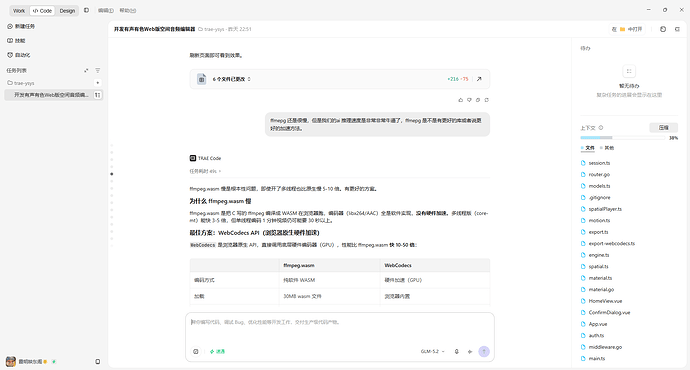Expand the trae-ysys project folder
This screenshot has width=690, height=370.
click(x=21, y=83)
